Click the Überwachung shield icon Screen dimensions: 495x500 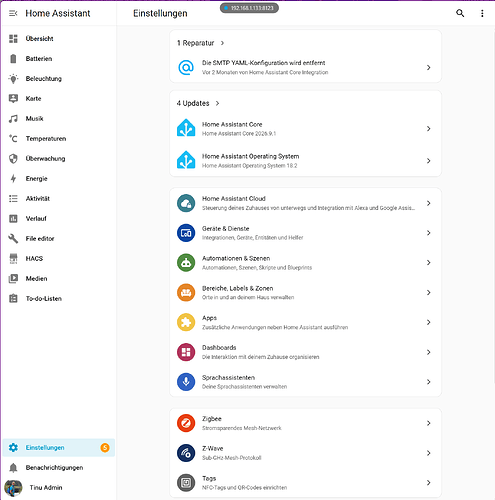click(x=13, y=159)
